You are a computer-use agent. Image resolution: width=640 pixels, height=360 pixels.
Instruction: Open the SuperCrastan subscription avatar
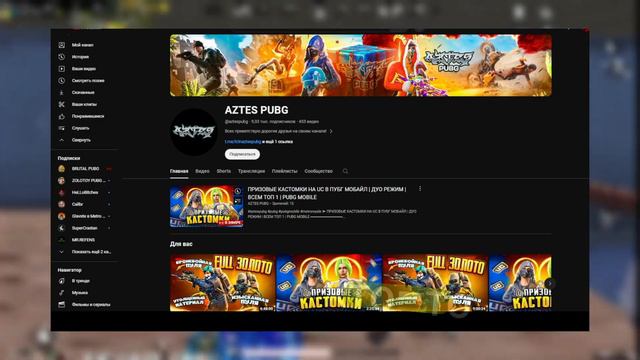point(62,228)
